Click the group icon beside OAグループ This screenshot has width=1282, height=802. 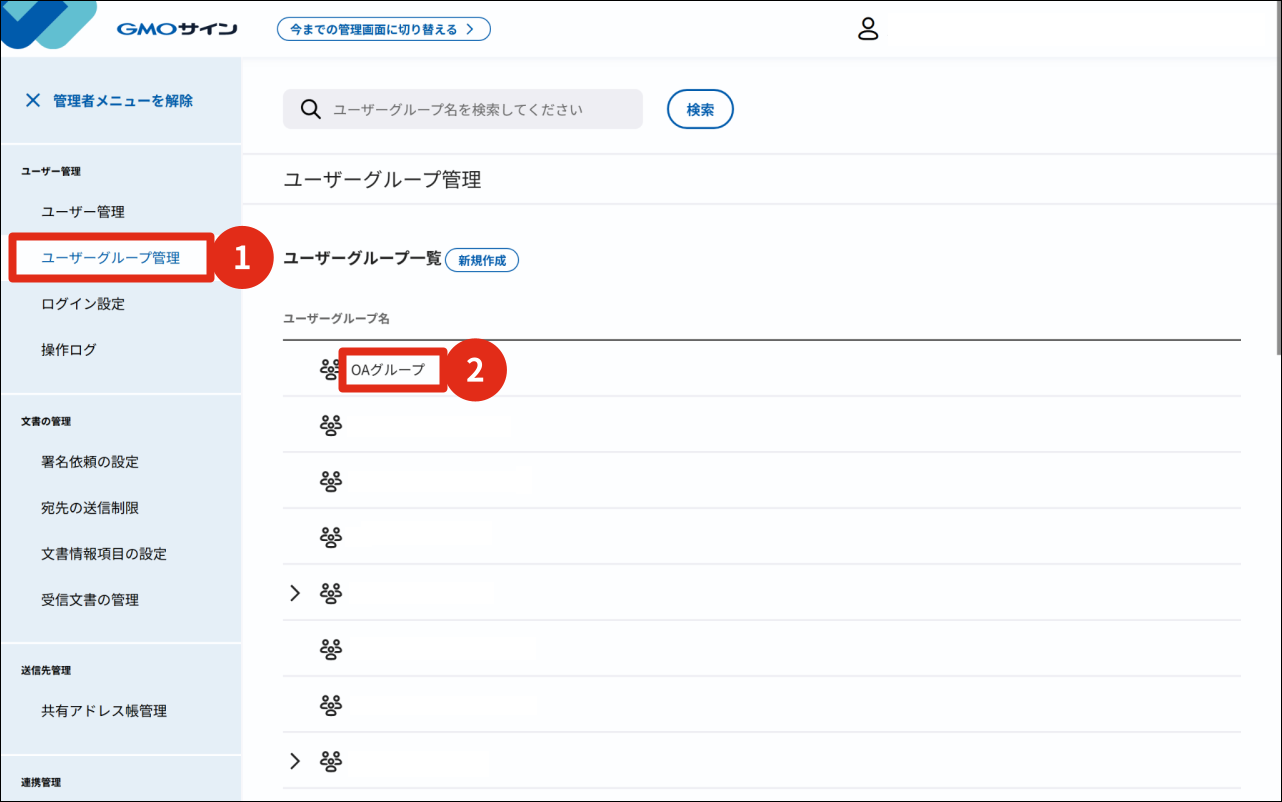point(330,369)
